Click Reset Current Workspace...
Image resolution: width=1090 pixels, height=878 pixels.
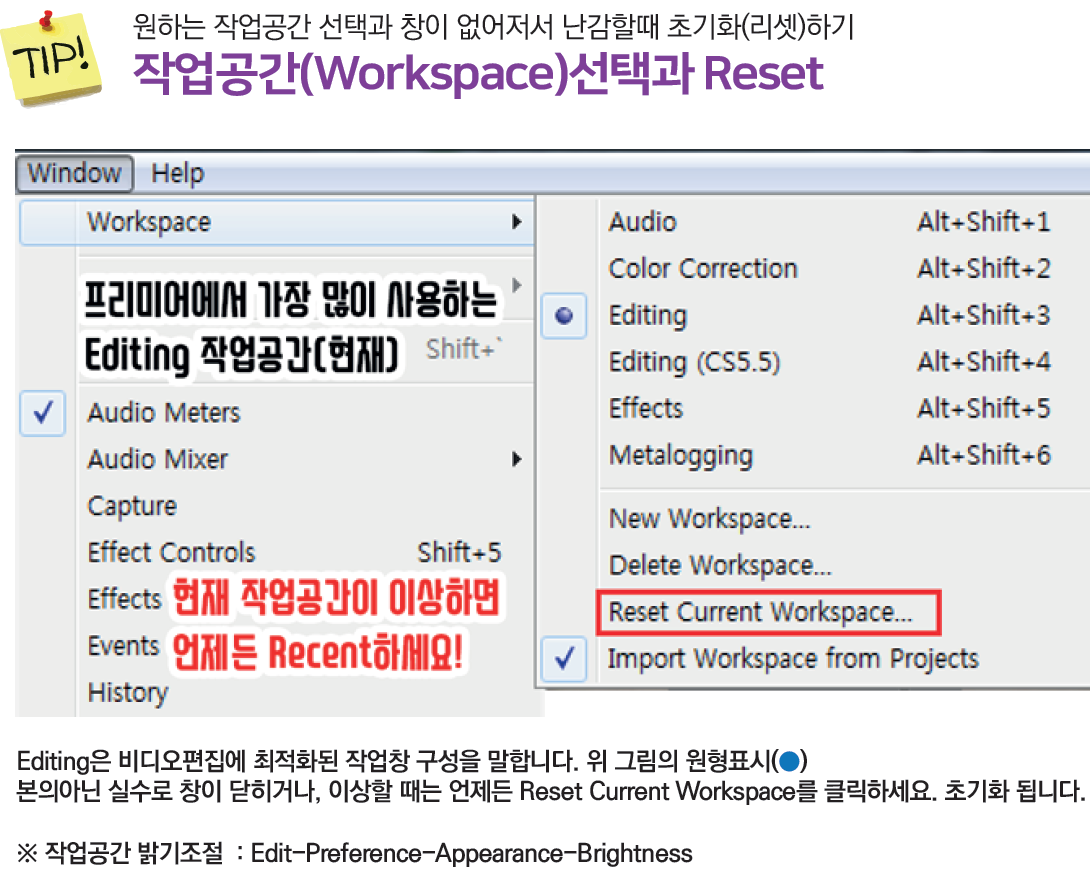[768, 612]
